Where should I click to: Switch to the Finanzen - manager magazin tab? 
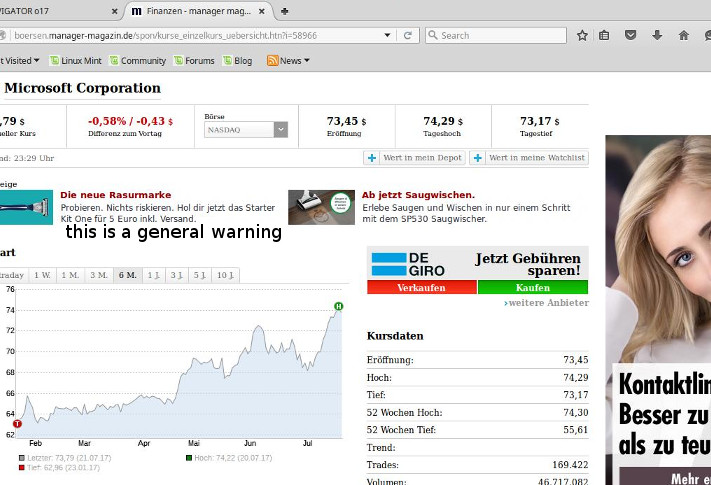198,11
